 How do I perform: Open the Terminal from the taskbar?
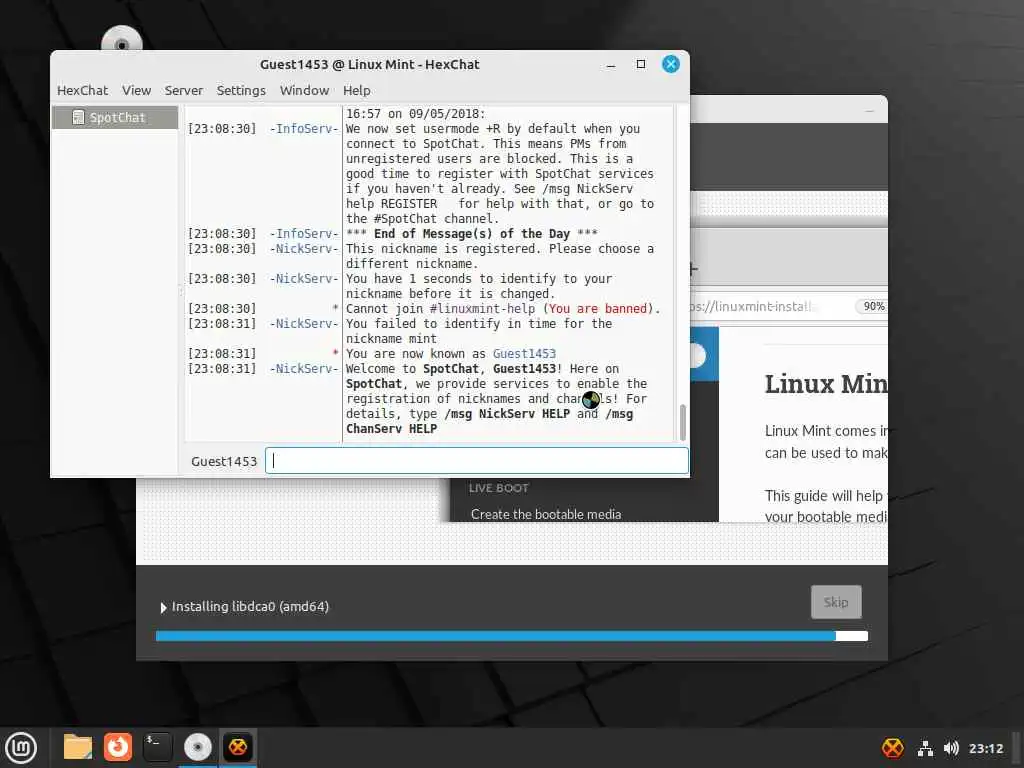(x=157, y=747)
